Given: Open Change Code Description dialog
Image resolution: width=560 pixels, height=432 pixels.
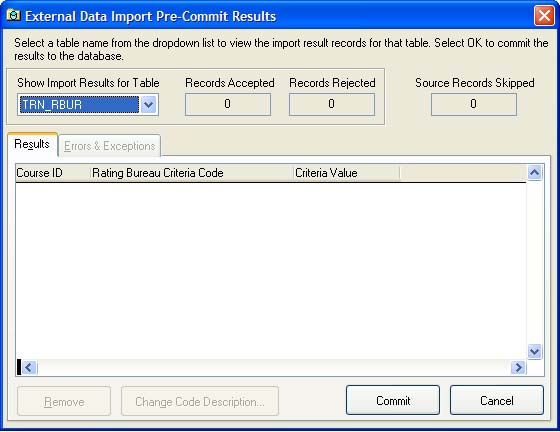Looking at the screenshot, I should 200,401.
